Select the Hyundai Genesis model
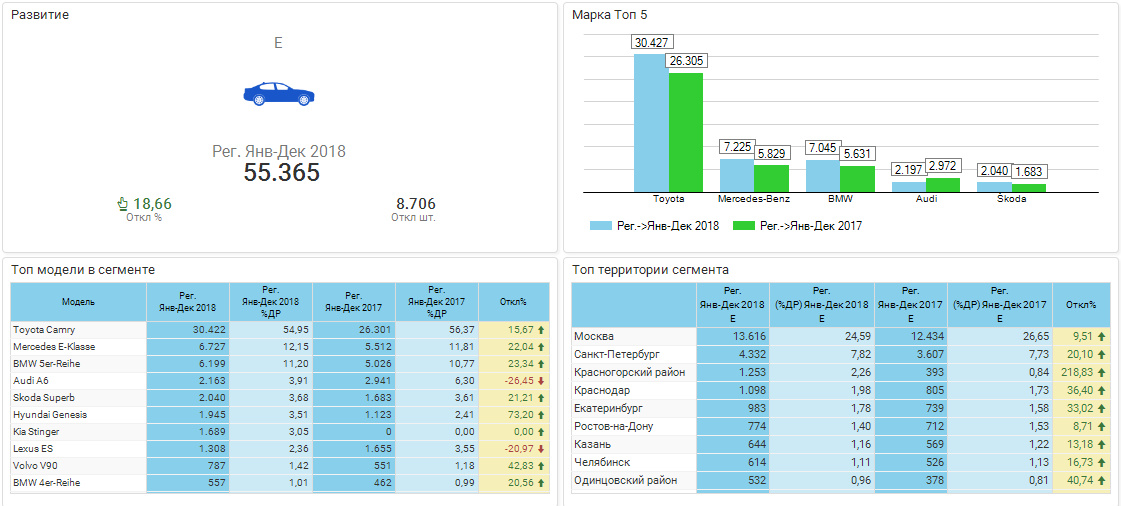This screenshot has width=1121, height=506. 49,415
